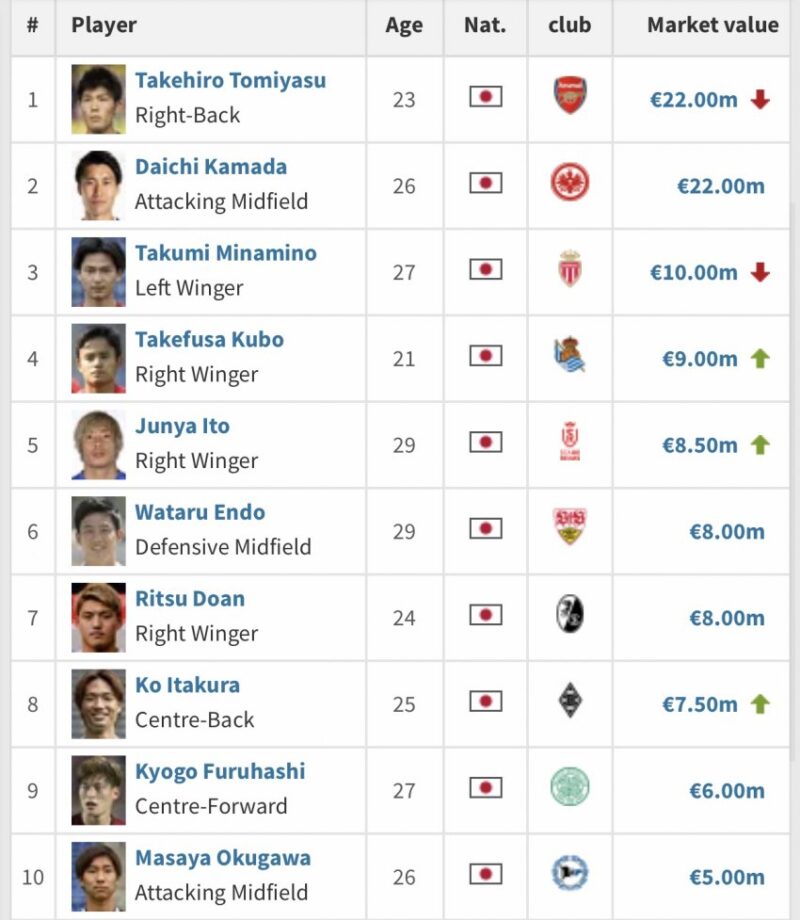Screen dimensions: 800x920
Task: Open Kyogo Furuhashi's player profile link
Action: coord(220,772)
